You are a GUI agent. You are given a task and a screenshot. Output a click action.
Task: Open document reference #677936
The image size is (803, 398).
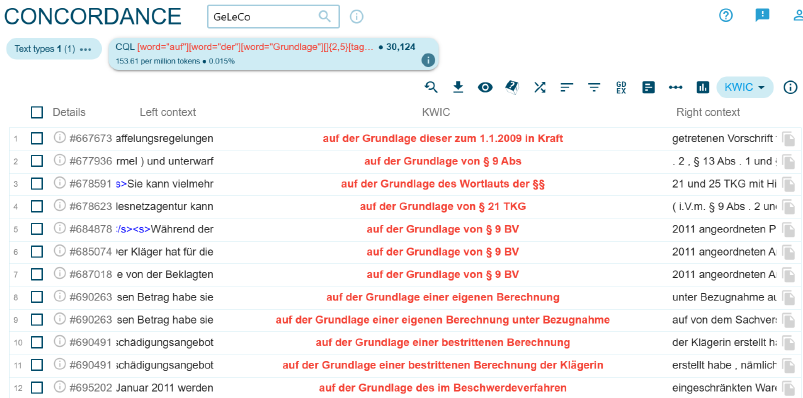[x=91, y=161]
